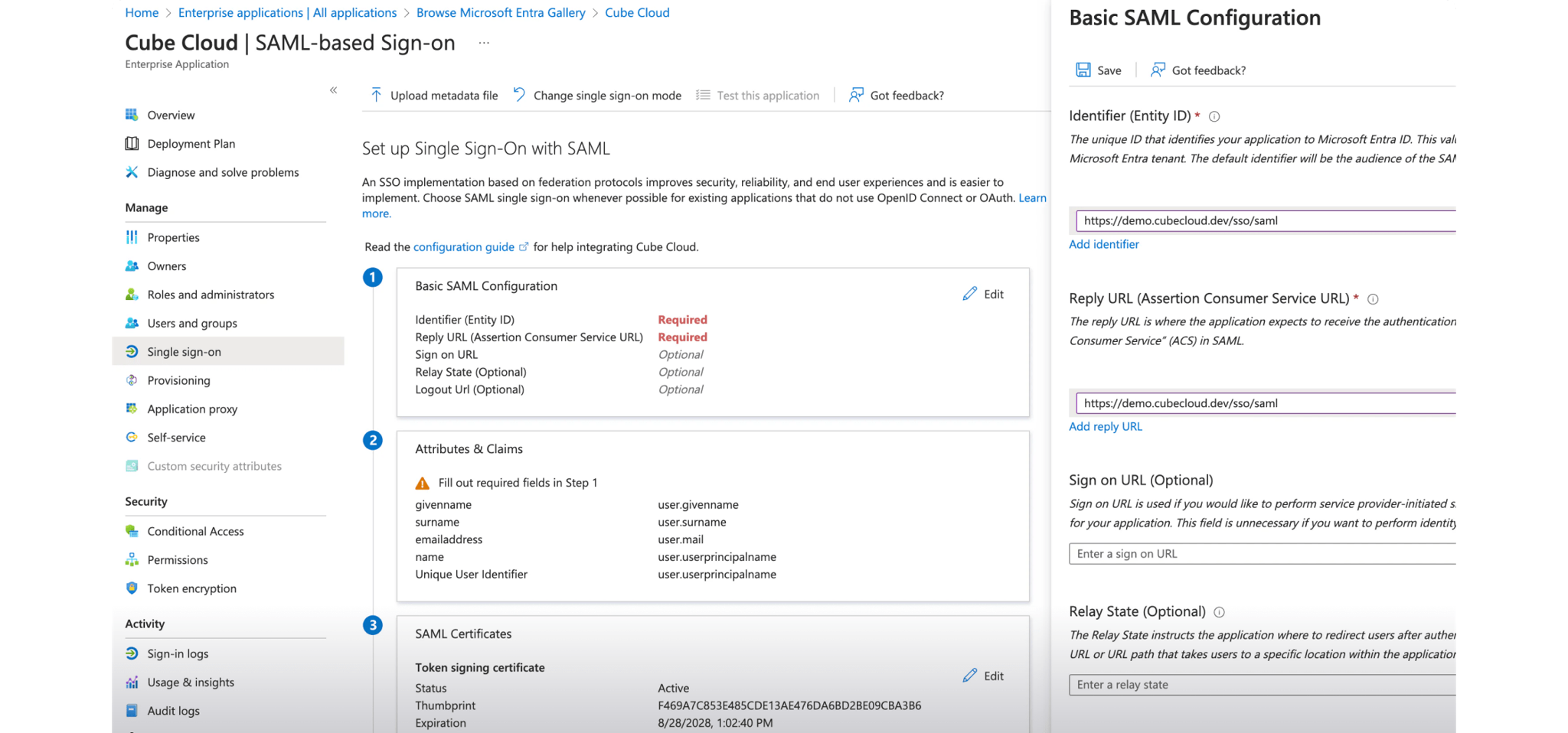Open the ellipsis more options menu

pyautogui.click(x=484, y=43)
